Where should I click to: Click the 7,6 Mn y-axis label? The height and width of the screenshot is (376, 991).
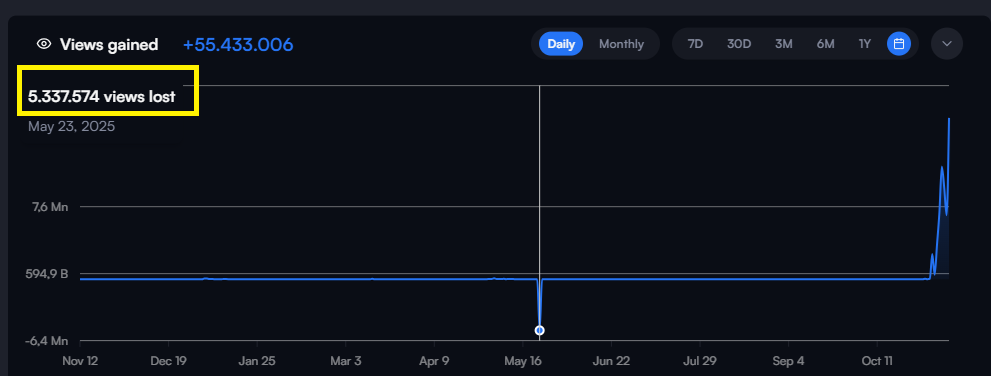coord(50,207)
